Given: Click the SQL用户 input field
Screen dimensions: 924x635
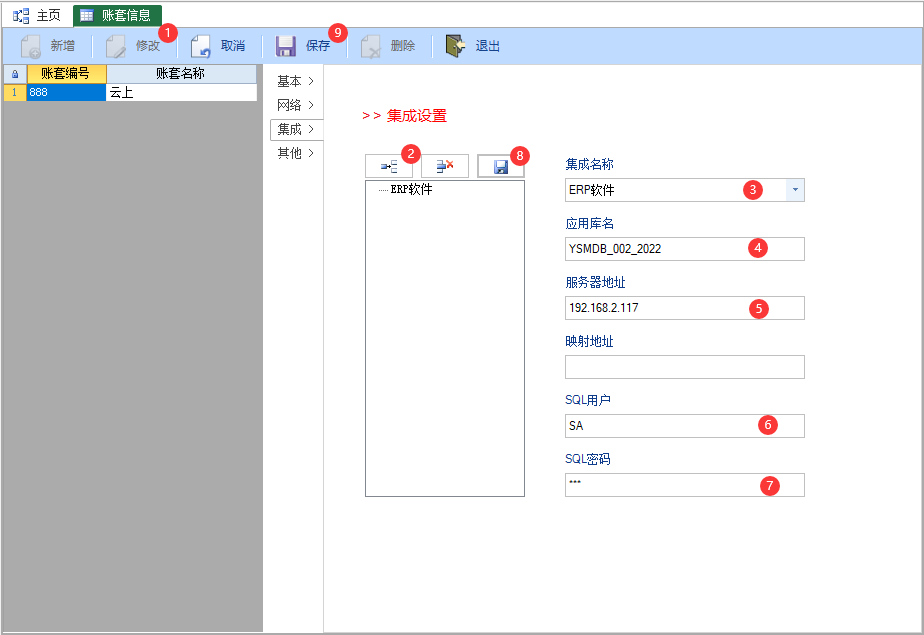Looking at the screenshot, I should tap(684, 425).
